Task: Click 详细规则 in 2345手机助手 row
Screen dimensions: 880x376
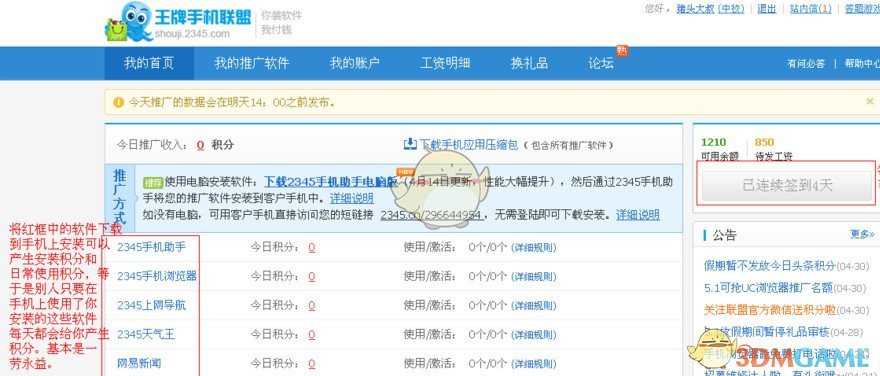Action: click(x=534, y=247)
